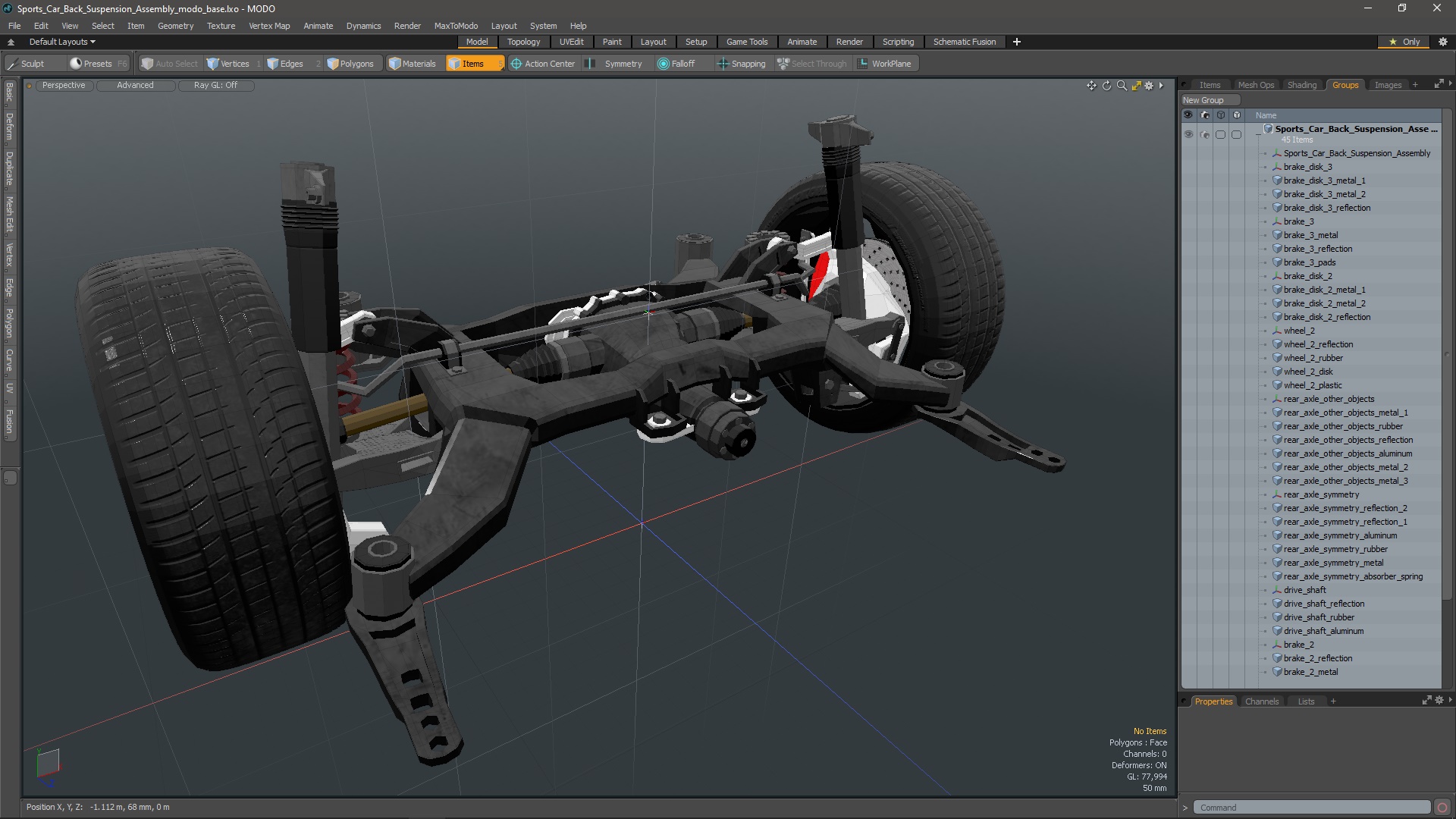
Task: Activate Polygons selection mode
Action: click(x=350, y=64)
